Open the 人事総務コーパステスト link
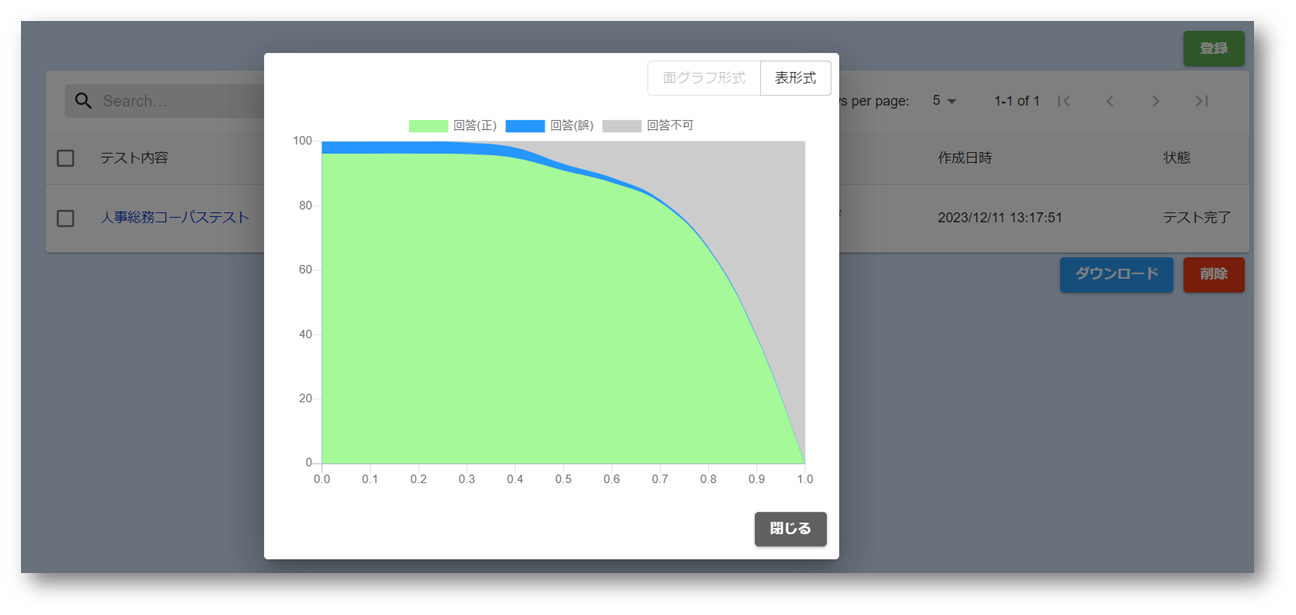The height and width of the screenshot is (615, 1296). [175, 217]
